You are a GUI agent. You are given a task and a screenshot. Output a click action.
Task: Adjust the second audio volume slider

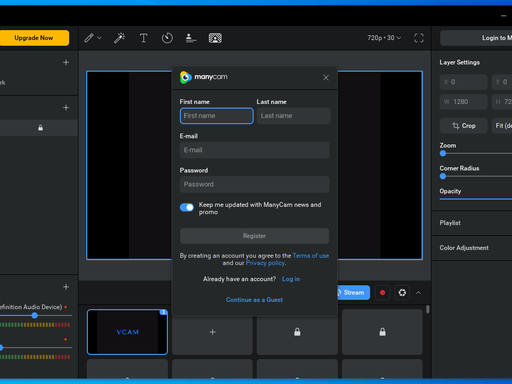[1, 348]
